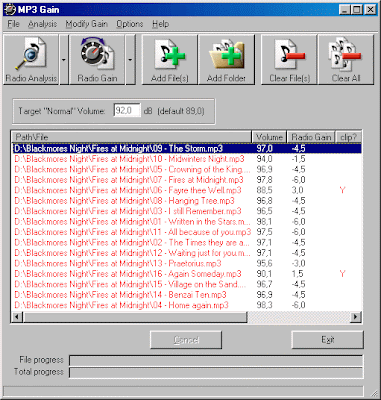Select the row 12 - Waiting just for you
Screen dimensions: 381x400
pos(187,253)
